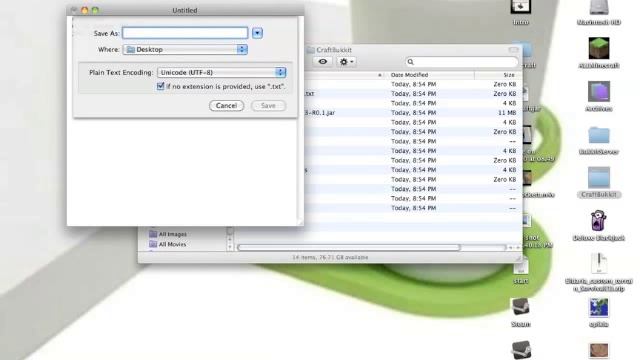This screenshot has height=360, width=640.
Task: Click the Finder horizontal scrollbar
Action: 349,247
